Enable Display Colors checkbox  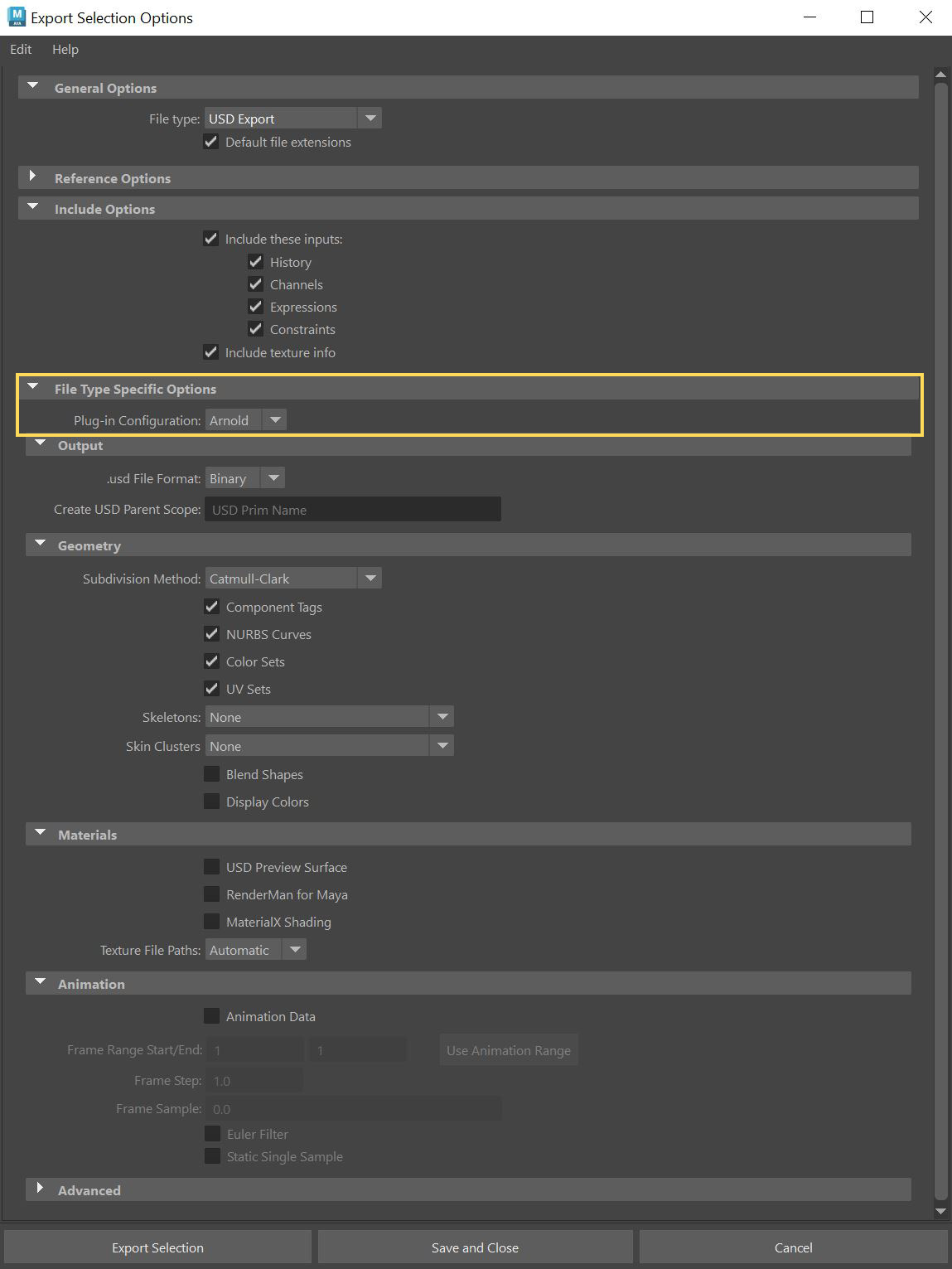pyautogui.click(x=211, y=802)
